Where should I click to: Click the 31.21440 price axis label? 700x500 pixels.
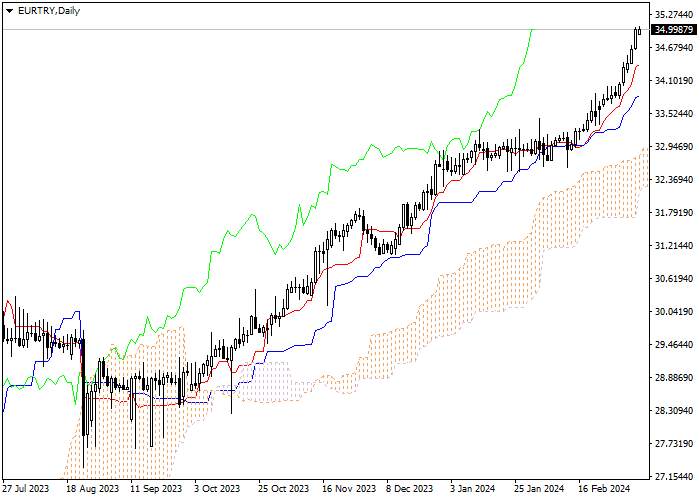point(674,246)
